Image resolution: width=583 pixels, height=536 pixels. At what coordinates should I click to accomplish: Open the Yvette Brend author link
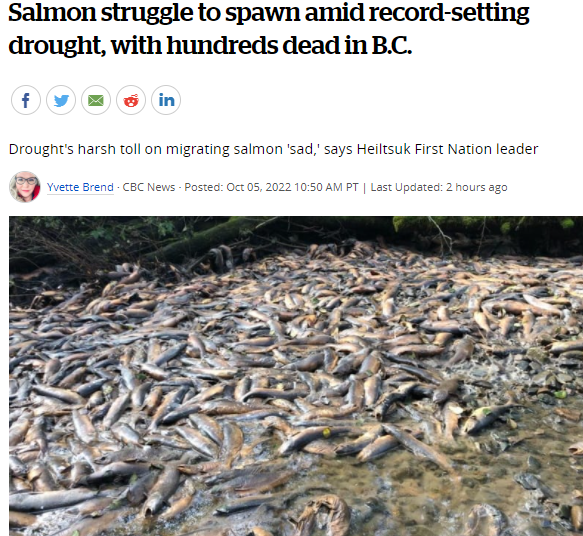pos(80,187)
